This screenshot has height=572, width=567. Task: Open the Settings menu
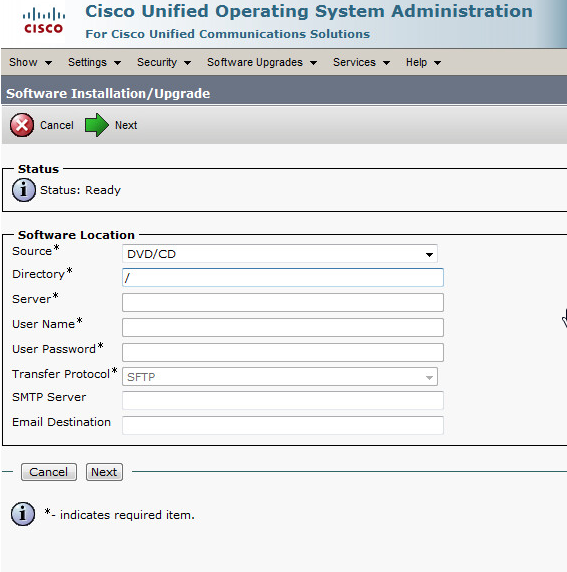94,62
